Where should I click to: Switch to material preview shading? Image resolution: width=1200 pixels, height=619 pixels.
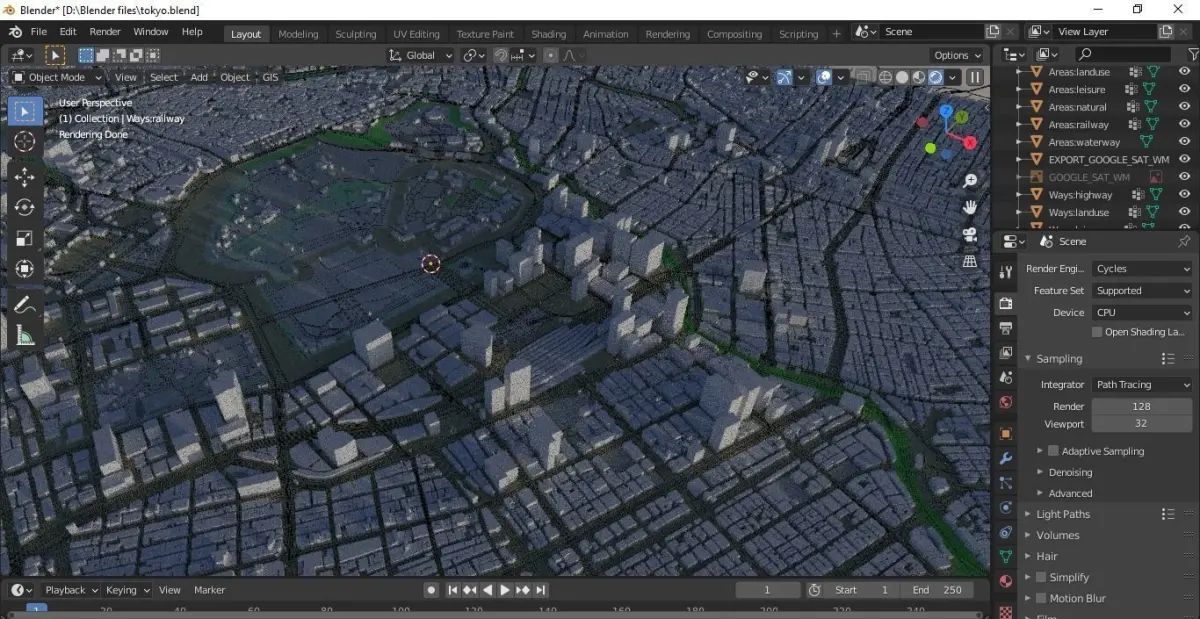click(x=919, y=77)
